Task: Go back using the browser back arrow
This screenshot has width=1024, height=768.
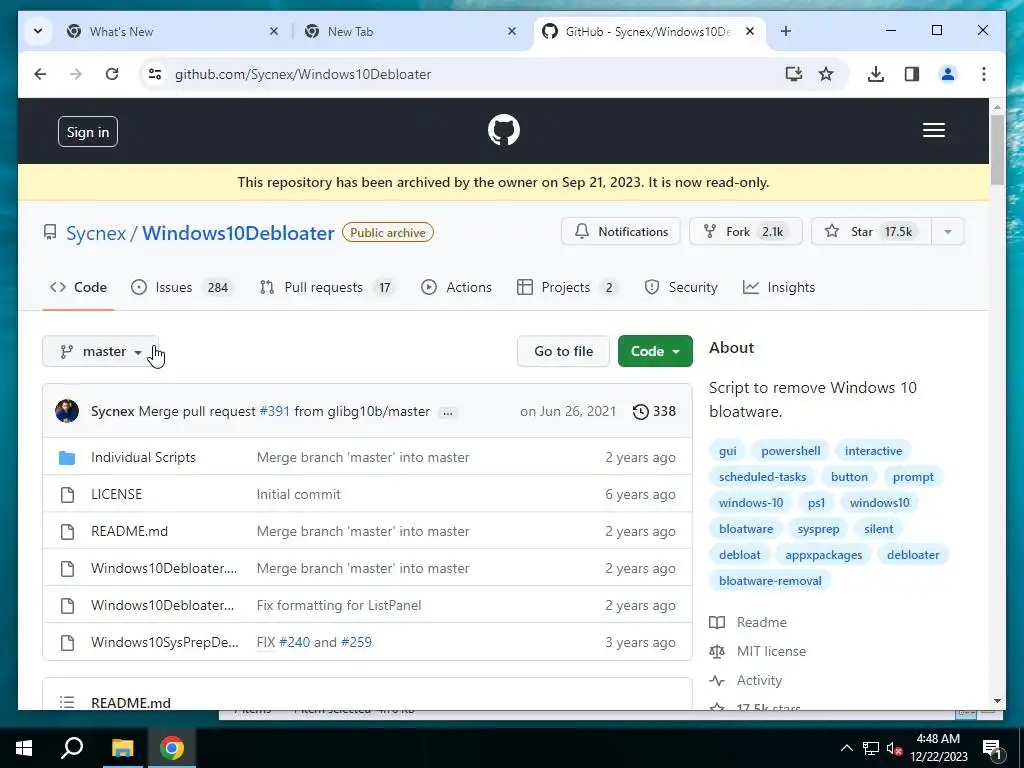Action: click(40, 74)
